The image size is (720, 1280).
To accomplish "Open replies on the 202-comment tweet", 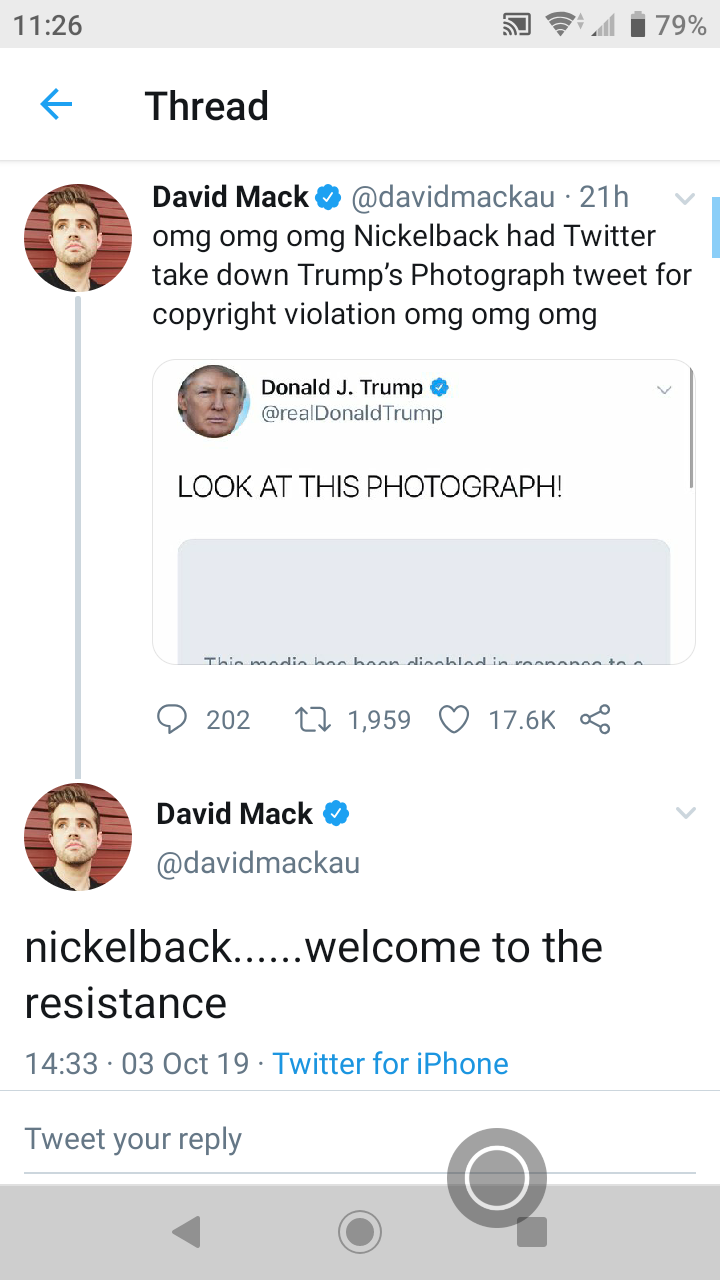I will (x=174, y=720).
